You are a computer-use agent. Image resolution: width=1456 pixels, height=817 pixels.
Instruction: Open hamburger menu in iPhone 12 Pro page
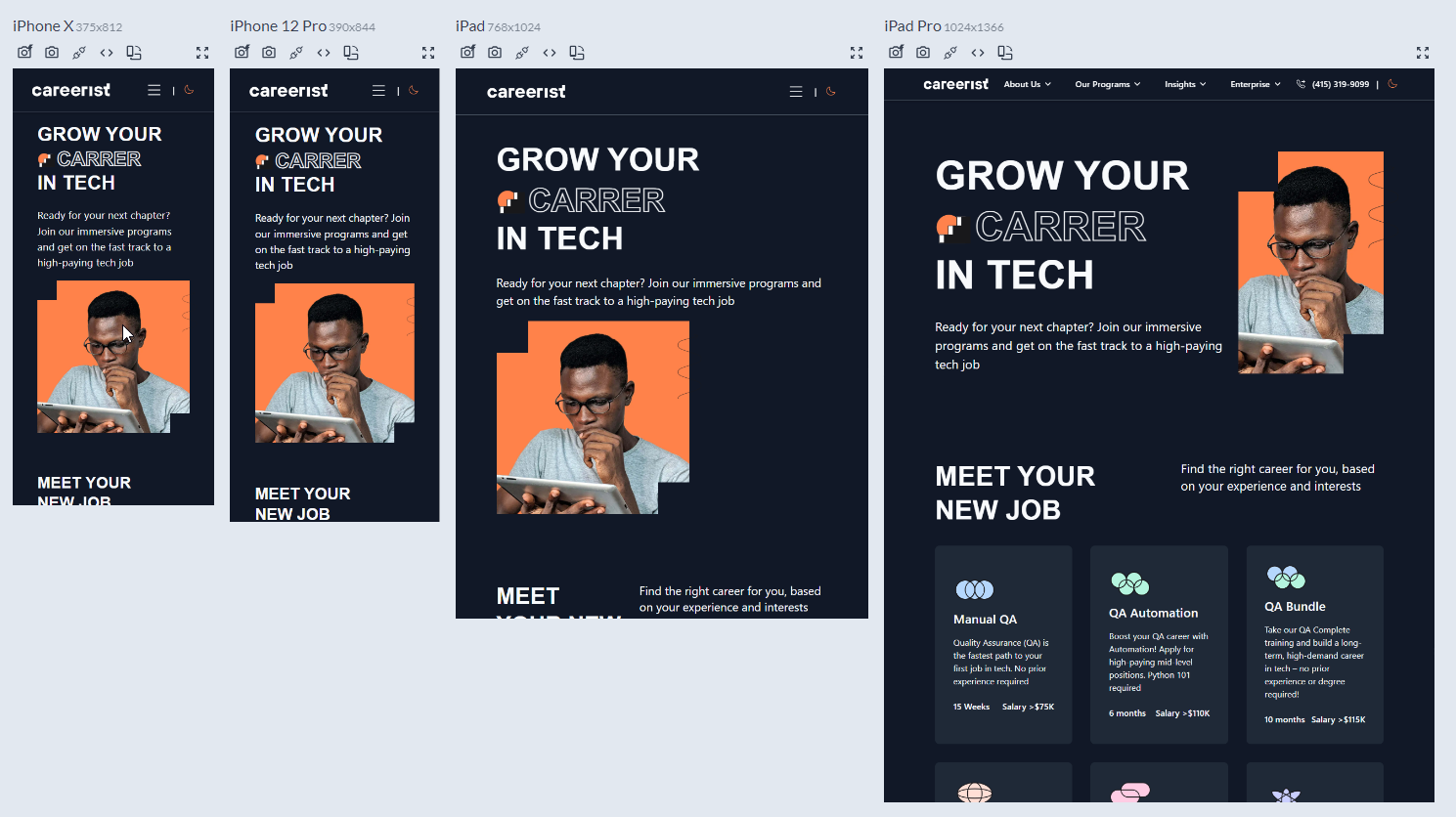coord(378,91)
